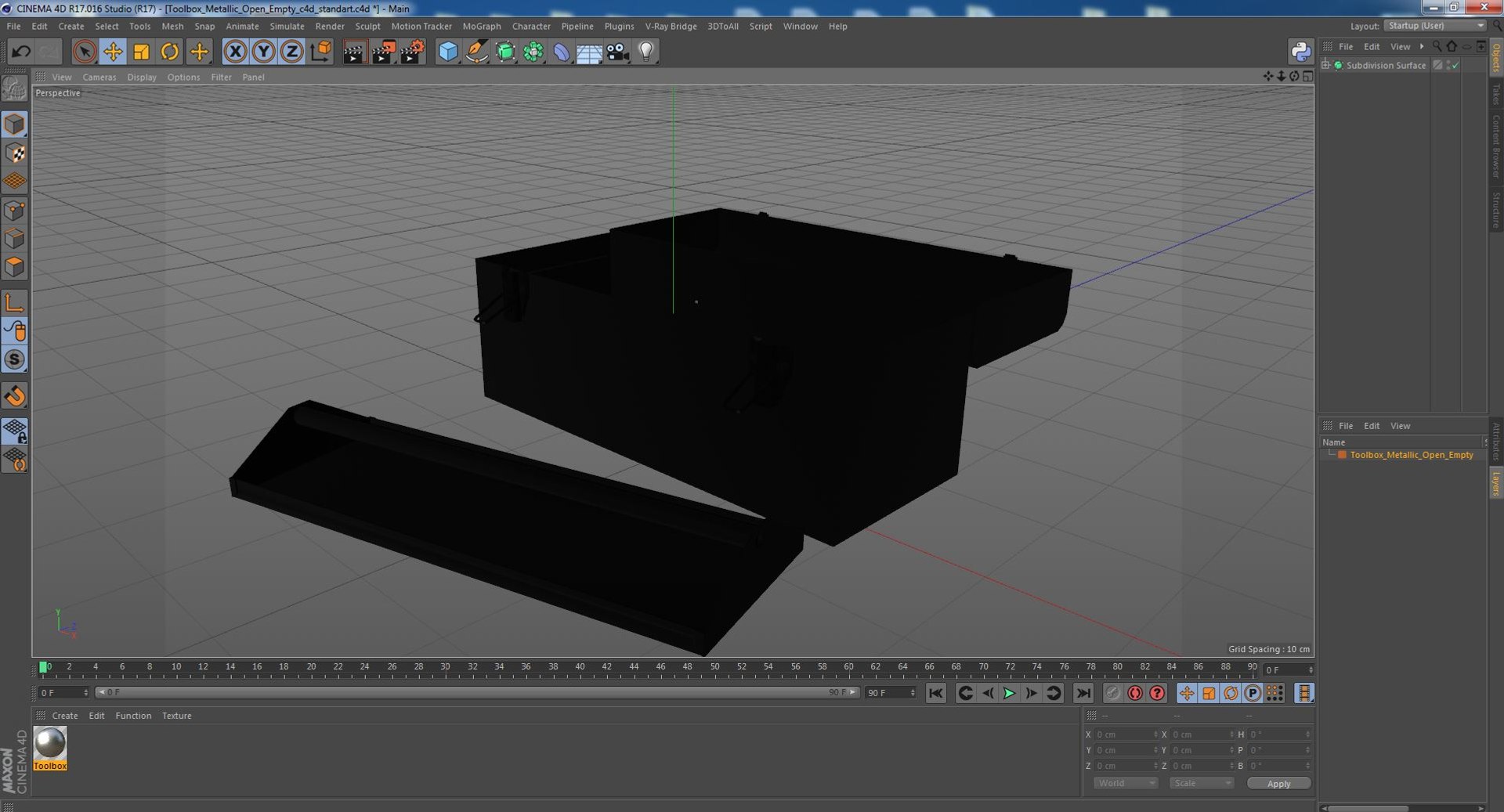Screen dimensions: 1504x812
Task: Go to start of animation
Action: (x=935, y=693)
